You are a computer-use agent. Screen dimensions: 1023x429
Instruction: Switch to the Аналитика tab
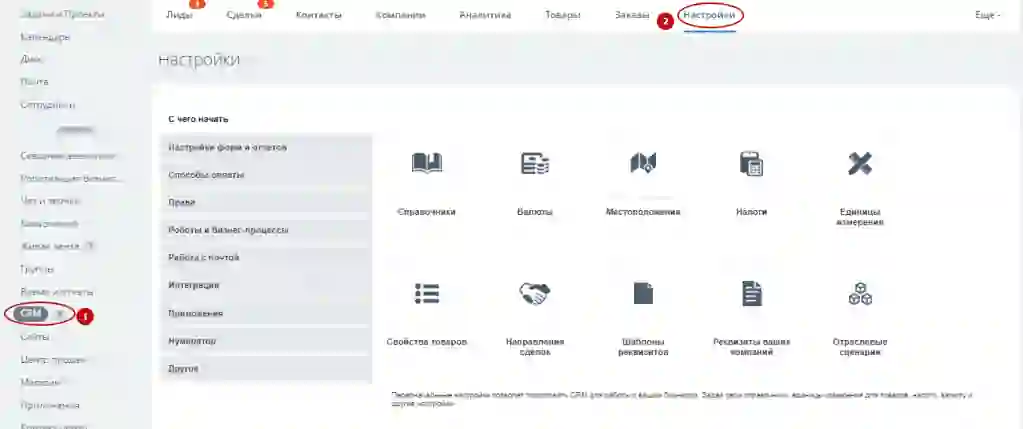point(485,15)
